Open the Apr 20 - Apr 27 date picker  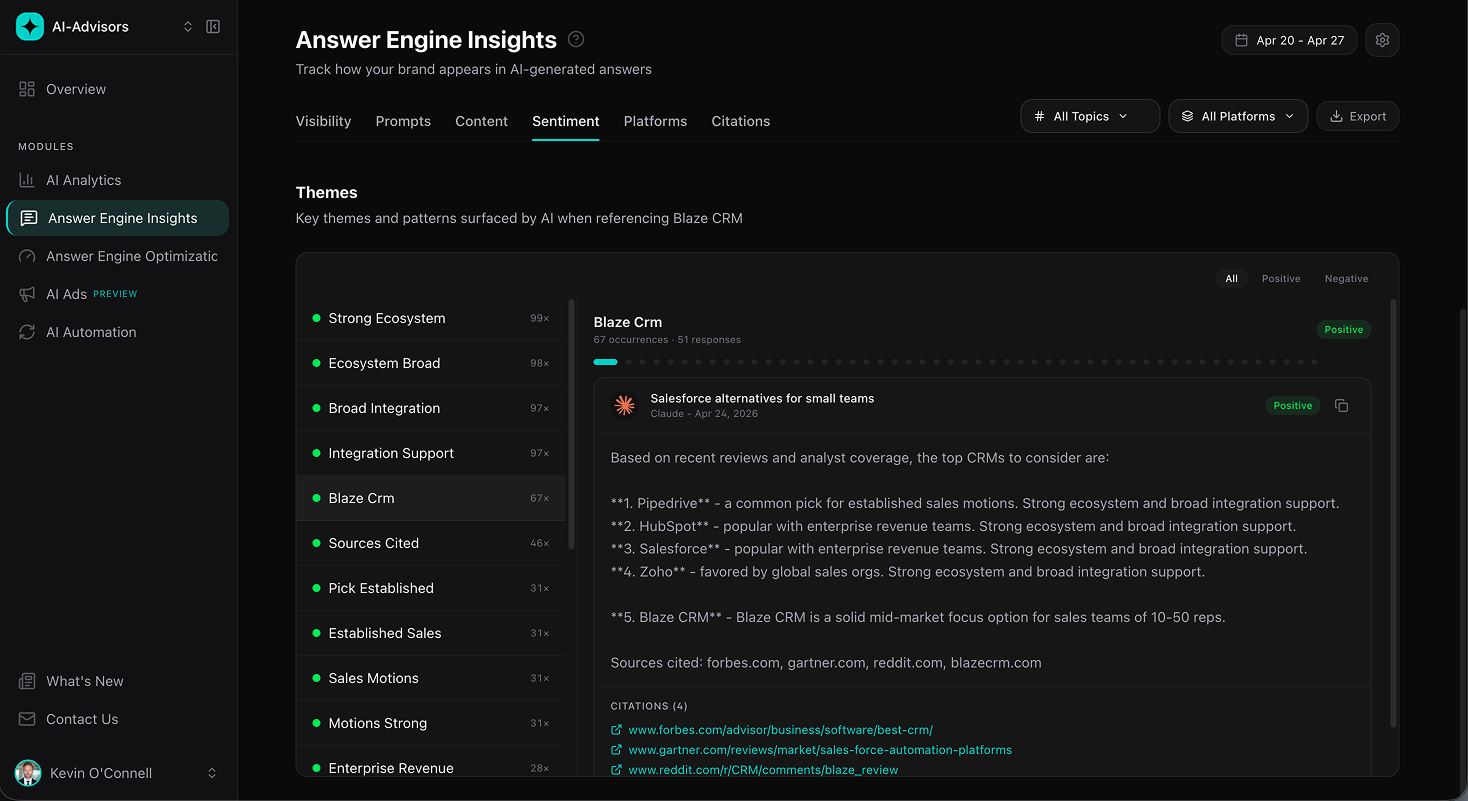pos(1289,40)
